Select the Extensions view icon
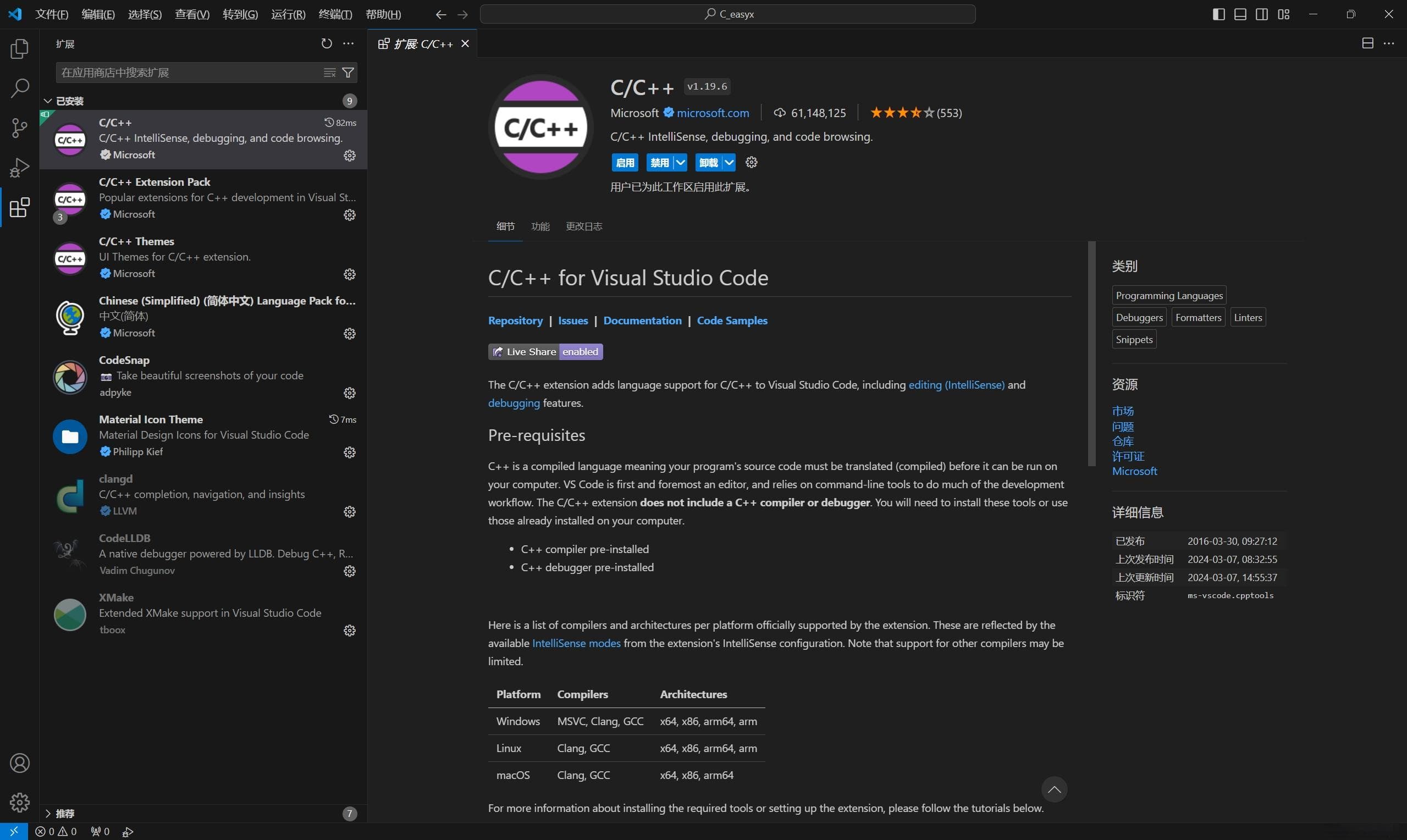 tap(19, 207)
